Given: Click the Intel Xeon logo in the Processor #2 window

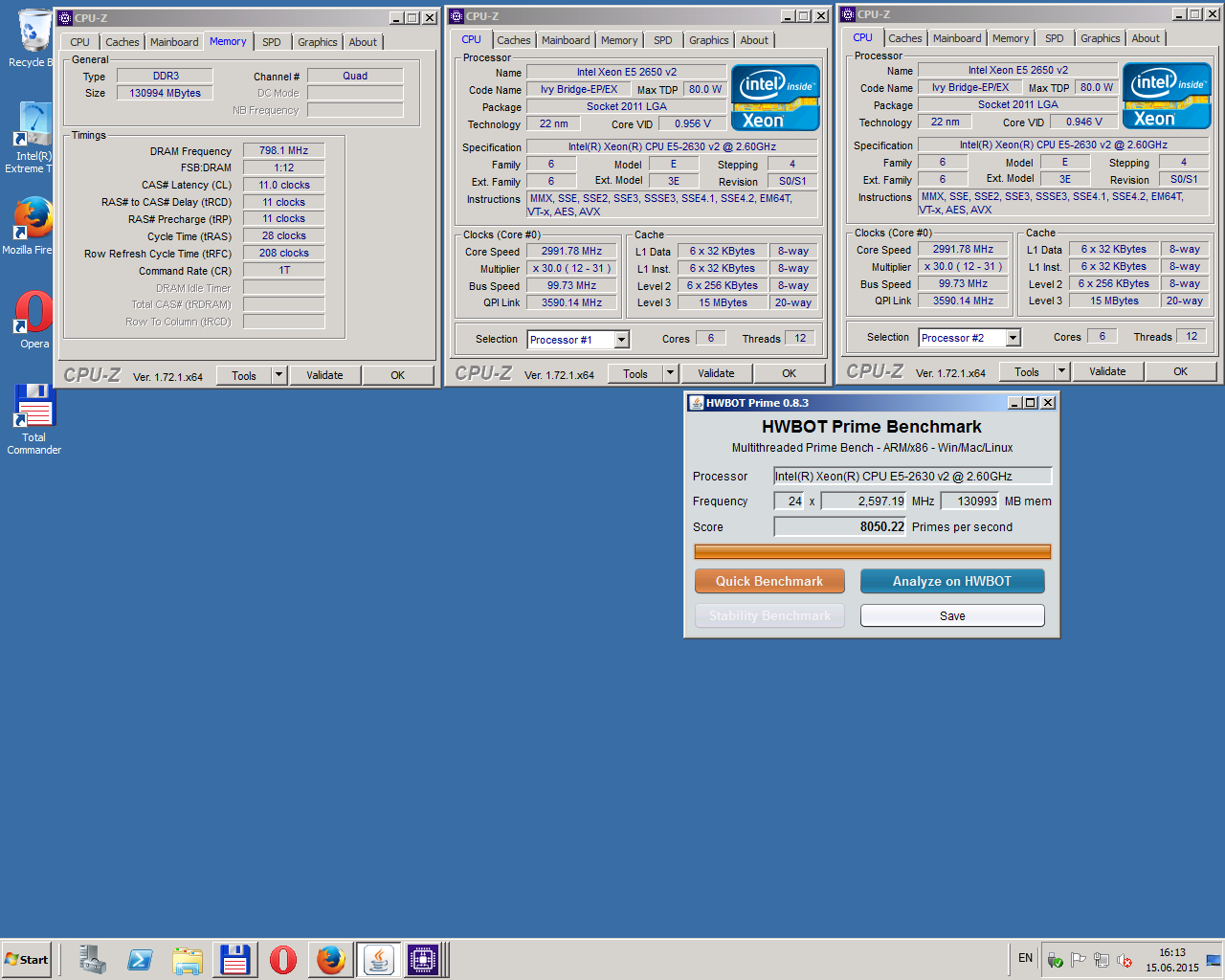Looking at the screenshot, I should [1167, 96].
